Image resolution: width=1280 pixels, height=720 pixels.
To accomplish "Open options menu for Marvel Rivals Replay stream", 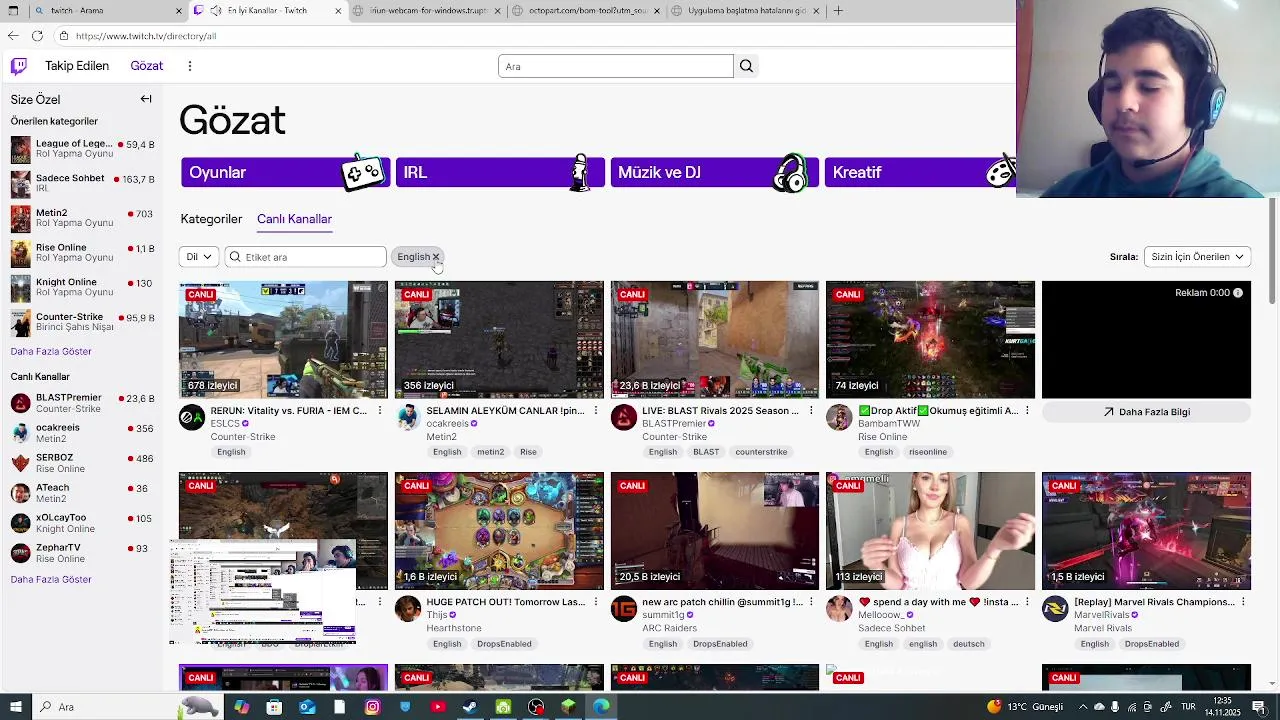I will 1244,602.
